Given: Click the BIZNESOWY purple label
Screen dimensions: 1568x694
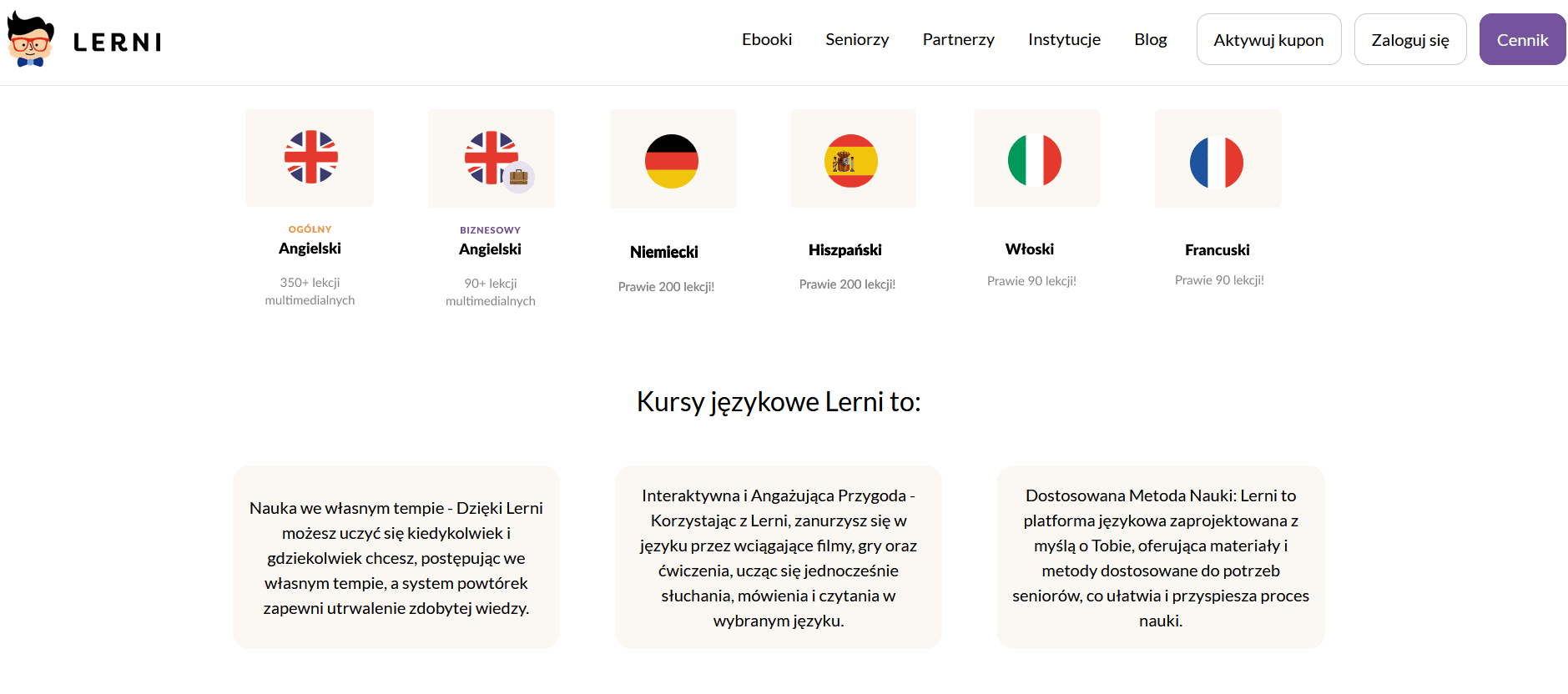Looking at the screenshot, I should coord(490,230).
